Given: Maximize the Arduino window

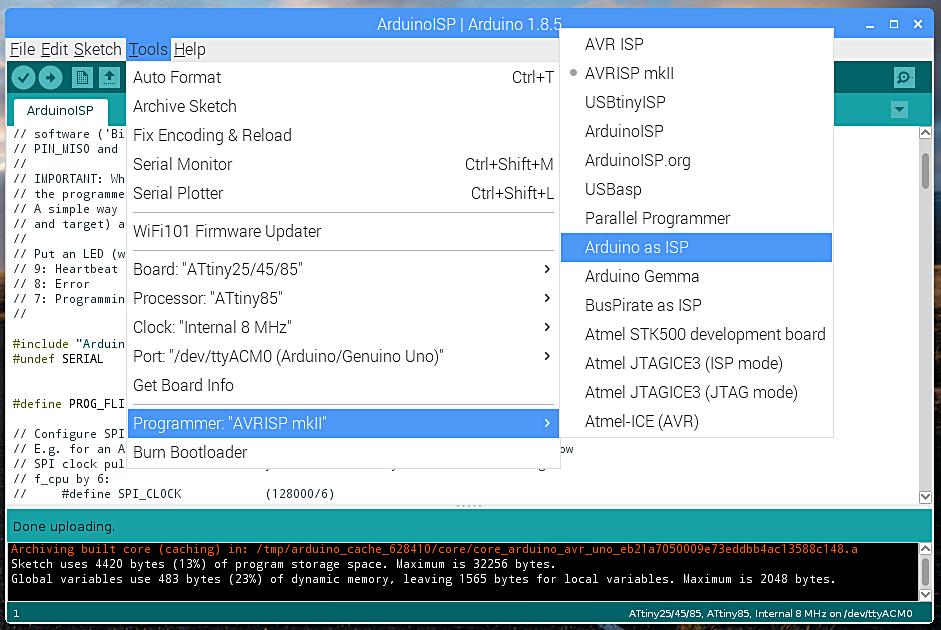Looking at the screenshot, I should click(894, 24).
